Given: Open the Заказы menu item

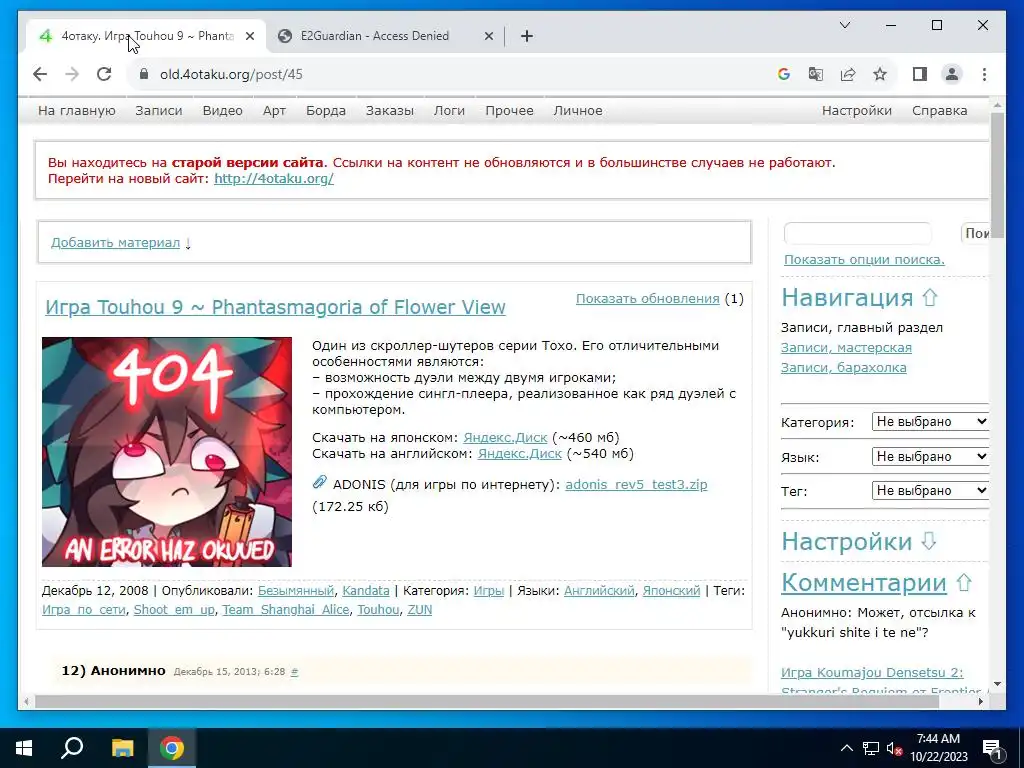Looking at the screenshot, I should 389,110.
